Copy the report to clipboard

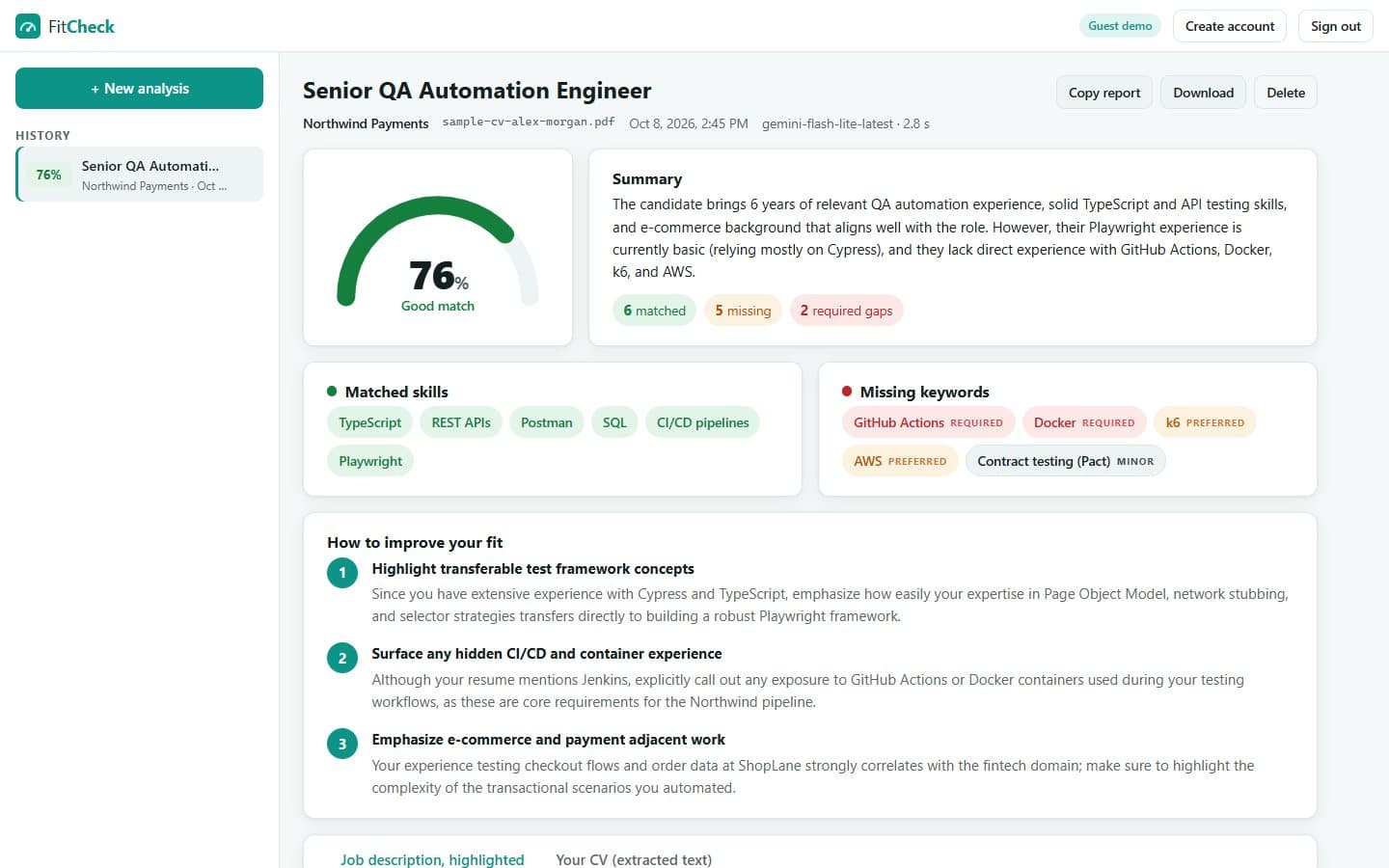[1104, 93]
